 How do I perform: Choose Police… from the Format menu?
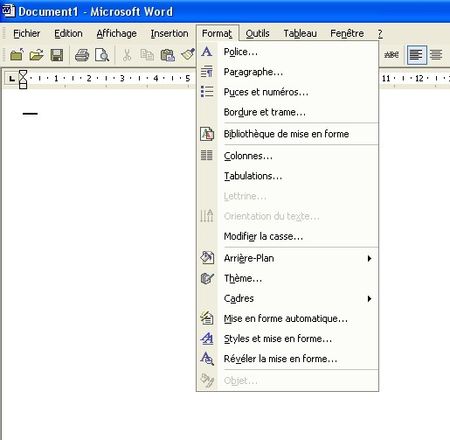tap(288, 52)
